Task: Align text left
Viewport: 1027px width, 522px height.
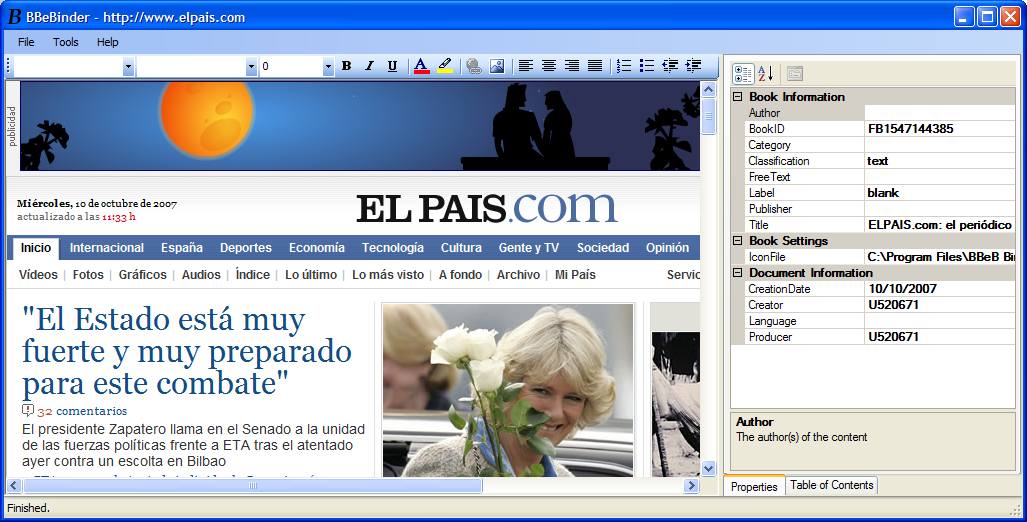Action: point(526,65)
